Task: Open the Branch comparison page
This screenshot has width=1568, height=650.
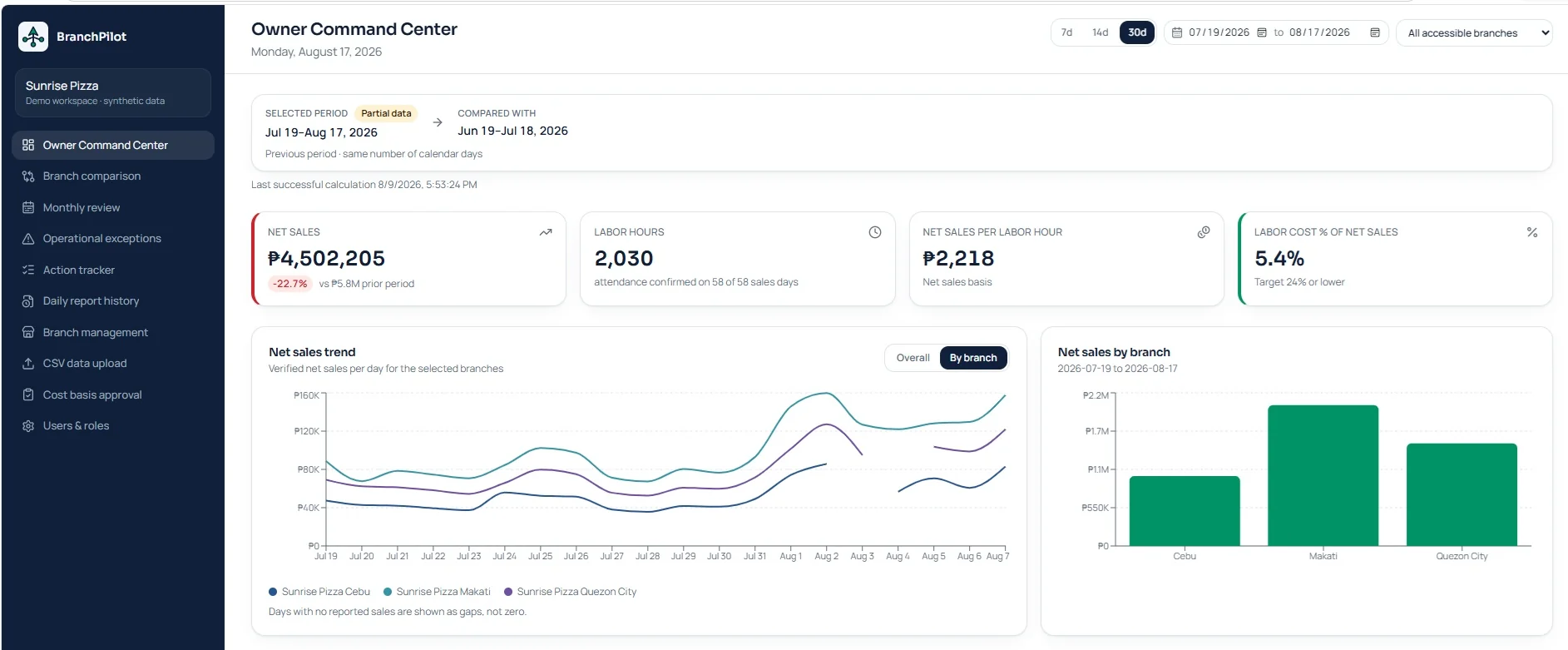Action: (x=113, y=176)
